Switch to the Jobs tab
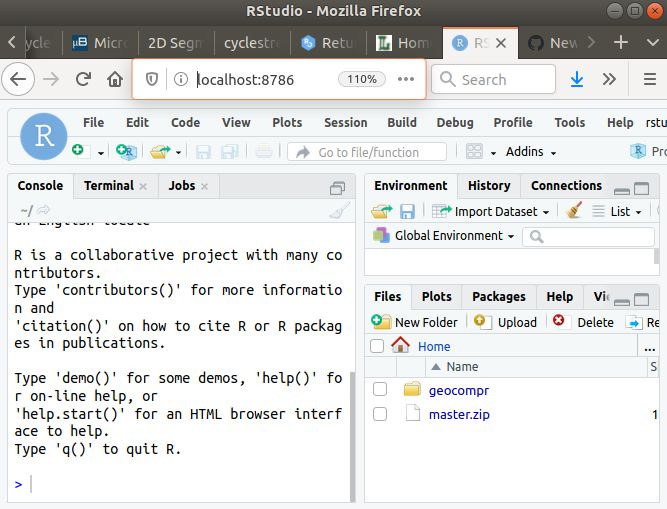Screen dimensions: 667x509 (182, 186)
